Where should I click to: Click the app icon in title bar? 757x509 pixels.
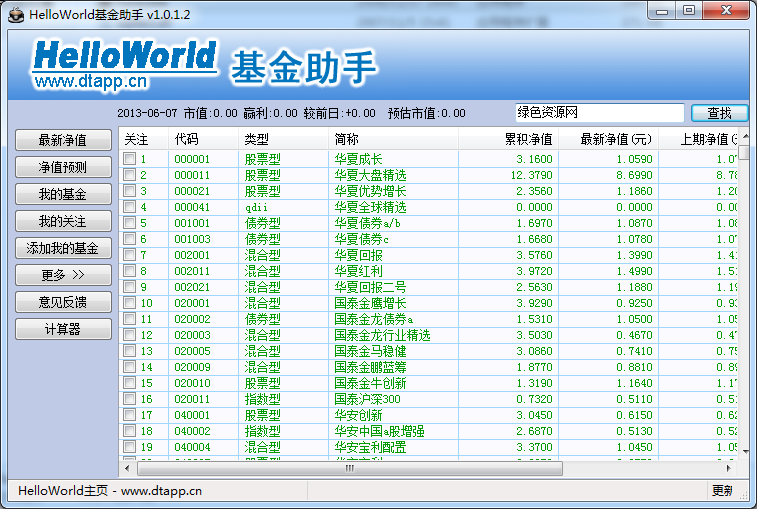[x=14, y=11]
